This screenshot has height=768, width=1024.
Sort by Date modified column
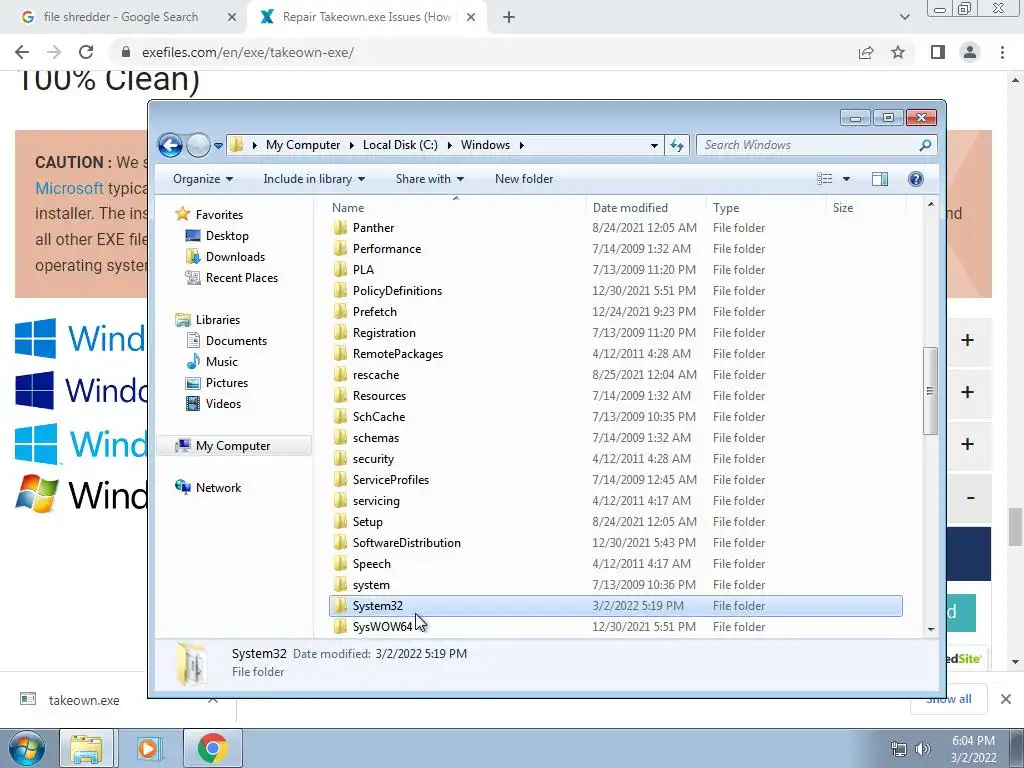[x=647, y=208]
